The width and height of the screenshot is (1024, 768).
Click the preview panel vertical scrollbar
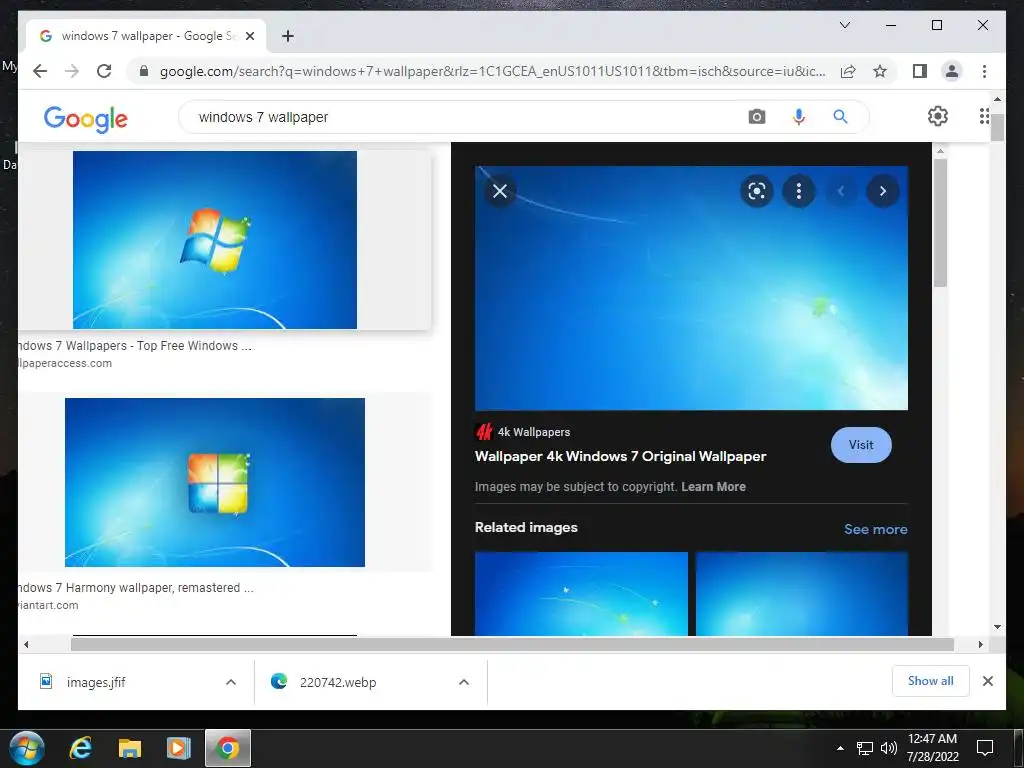pos(940,223)
